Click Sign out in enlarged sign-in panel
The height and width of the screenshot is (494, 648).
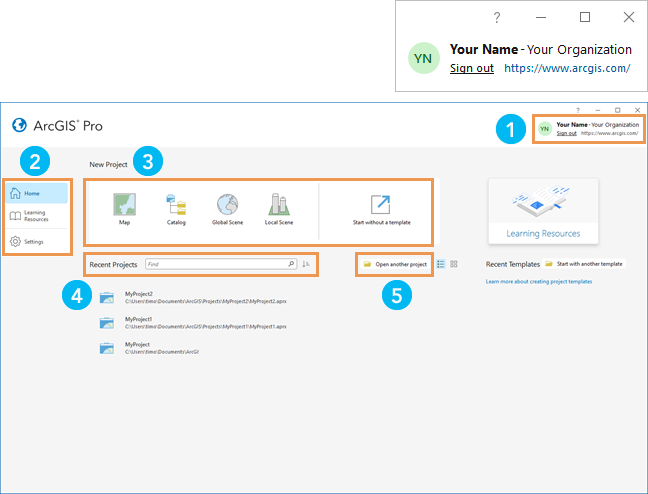472,68
